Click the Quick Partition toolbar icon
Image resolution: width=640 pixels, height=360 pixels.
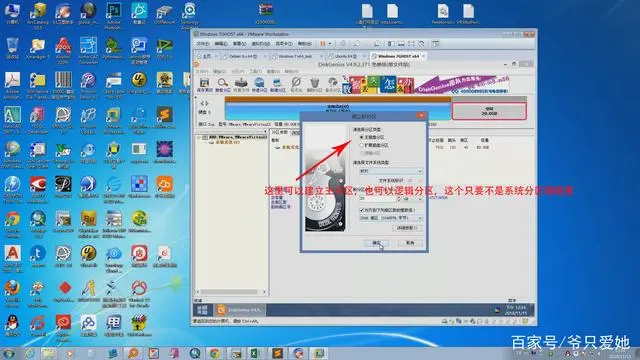(259, 85)
